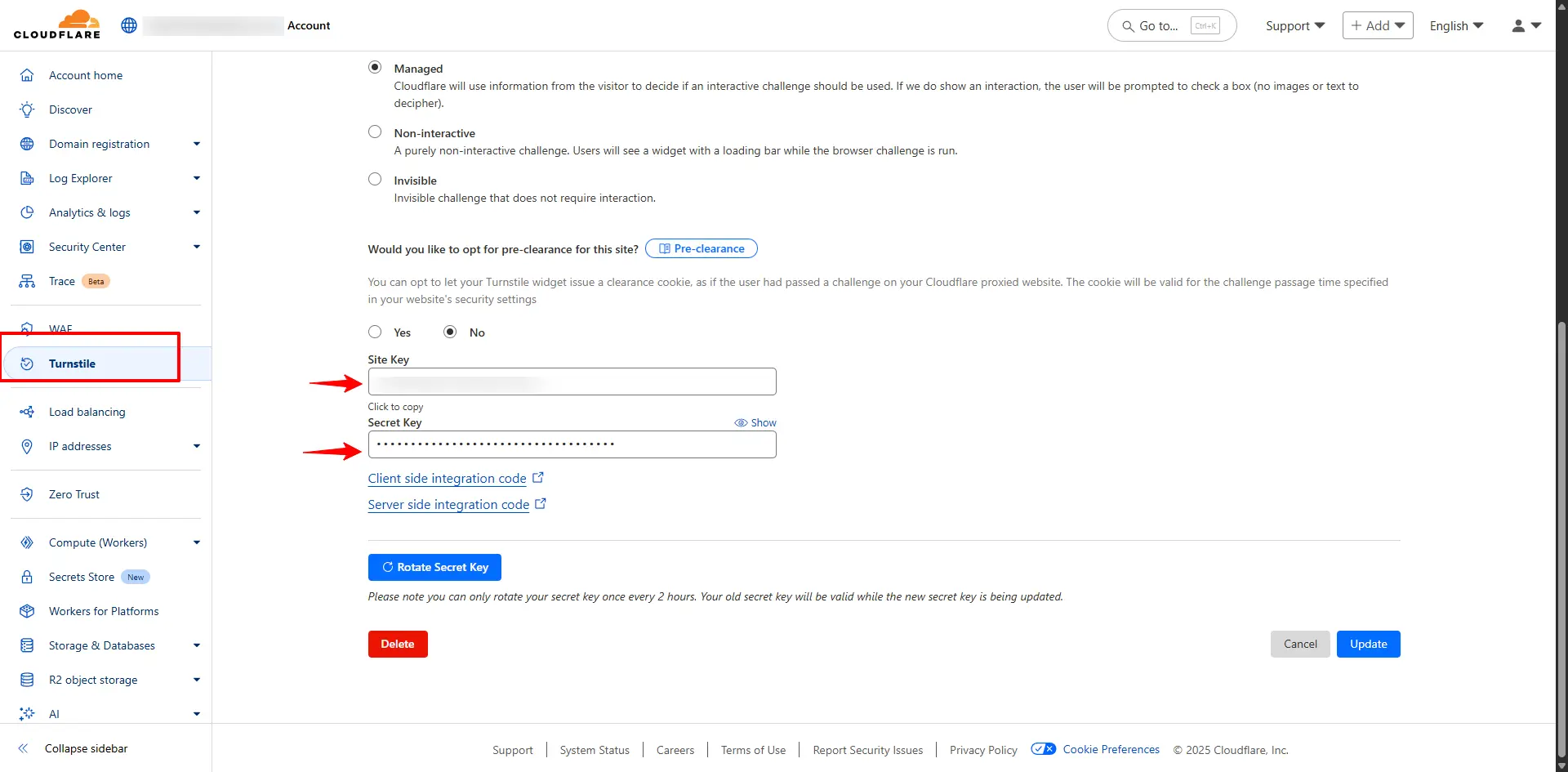Click the R2 object storage icon
1568x772 pixels.
point(27,680)
